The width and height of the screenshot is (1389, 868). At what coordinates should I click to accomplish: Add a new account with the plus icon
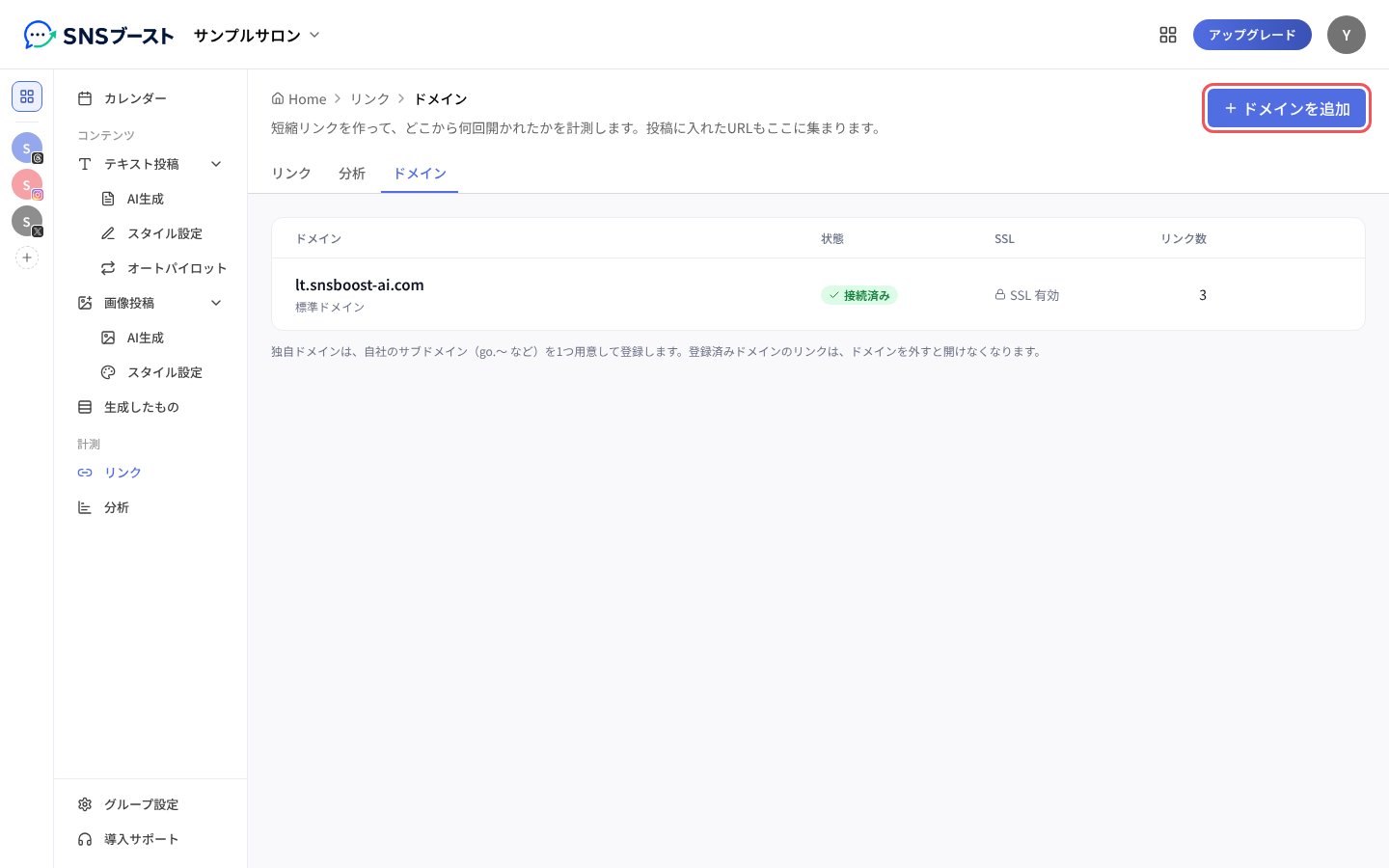click(x=27, y=258)
